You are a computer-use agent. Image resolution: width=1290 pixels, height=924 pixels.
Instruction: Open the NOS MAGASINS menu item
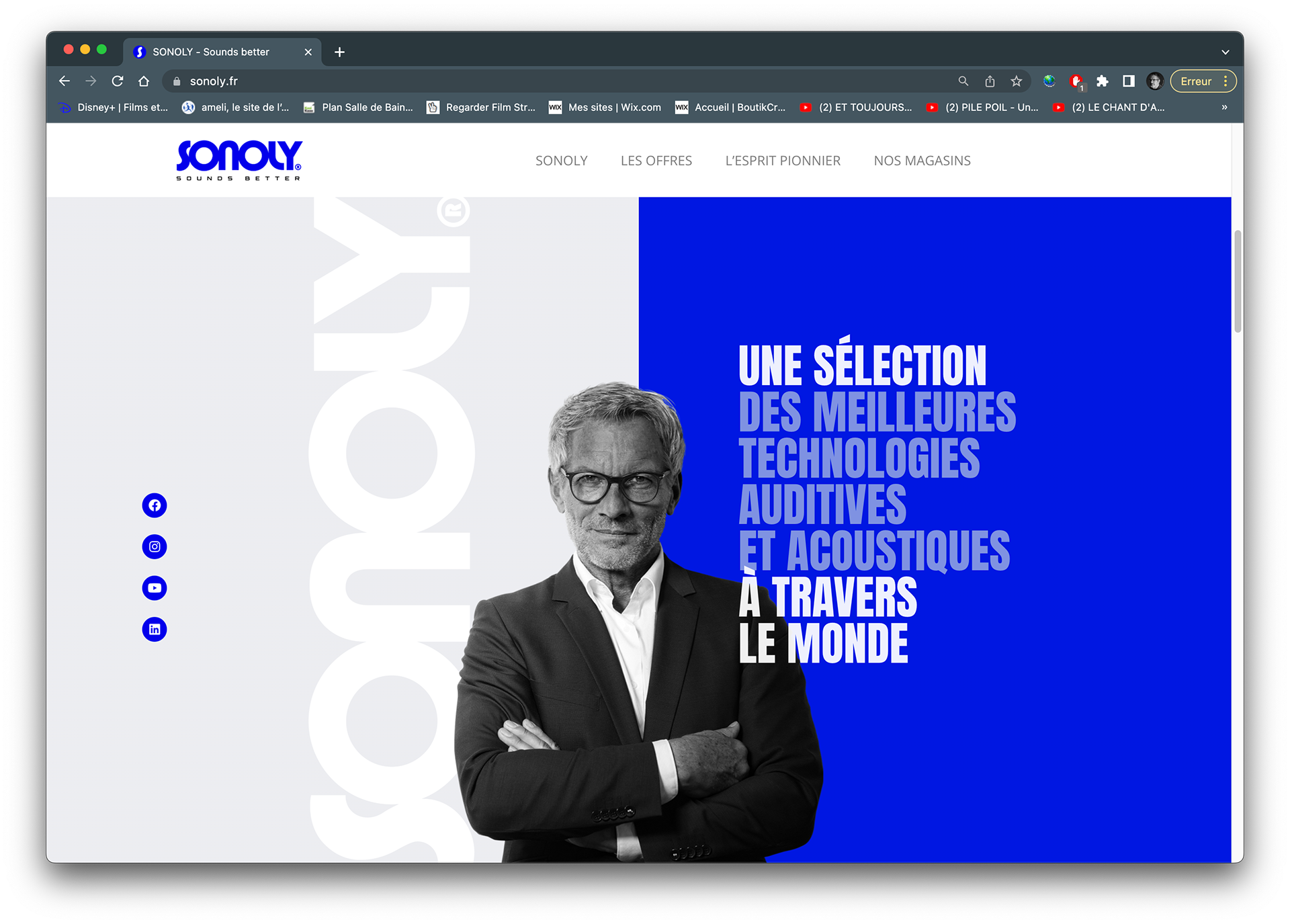(922, 161)
